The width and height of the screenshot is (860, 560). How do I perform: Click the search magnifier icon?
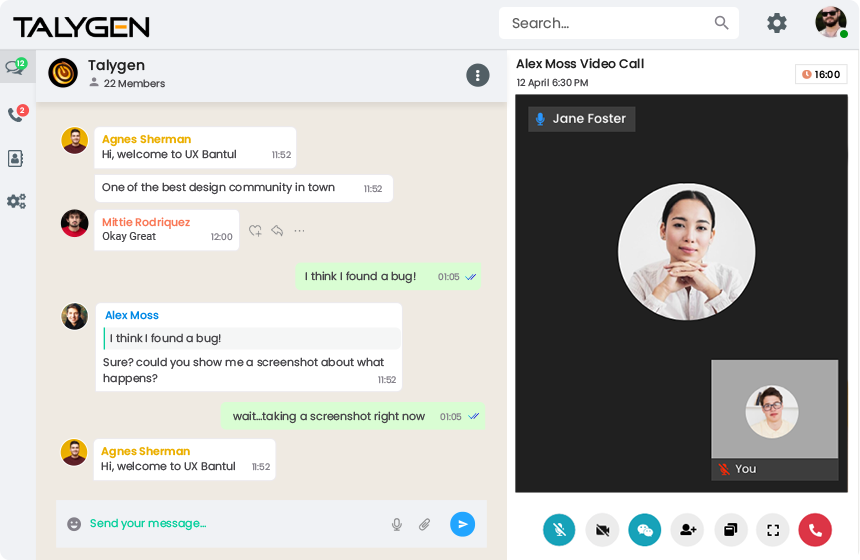(x=721, y=22)
